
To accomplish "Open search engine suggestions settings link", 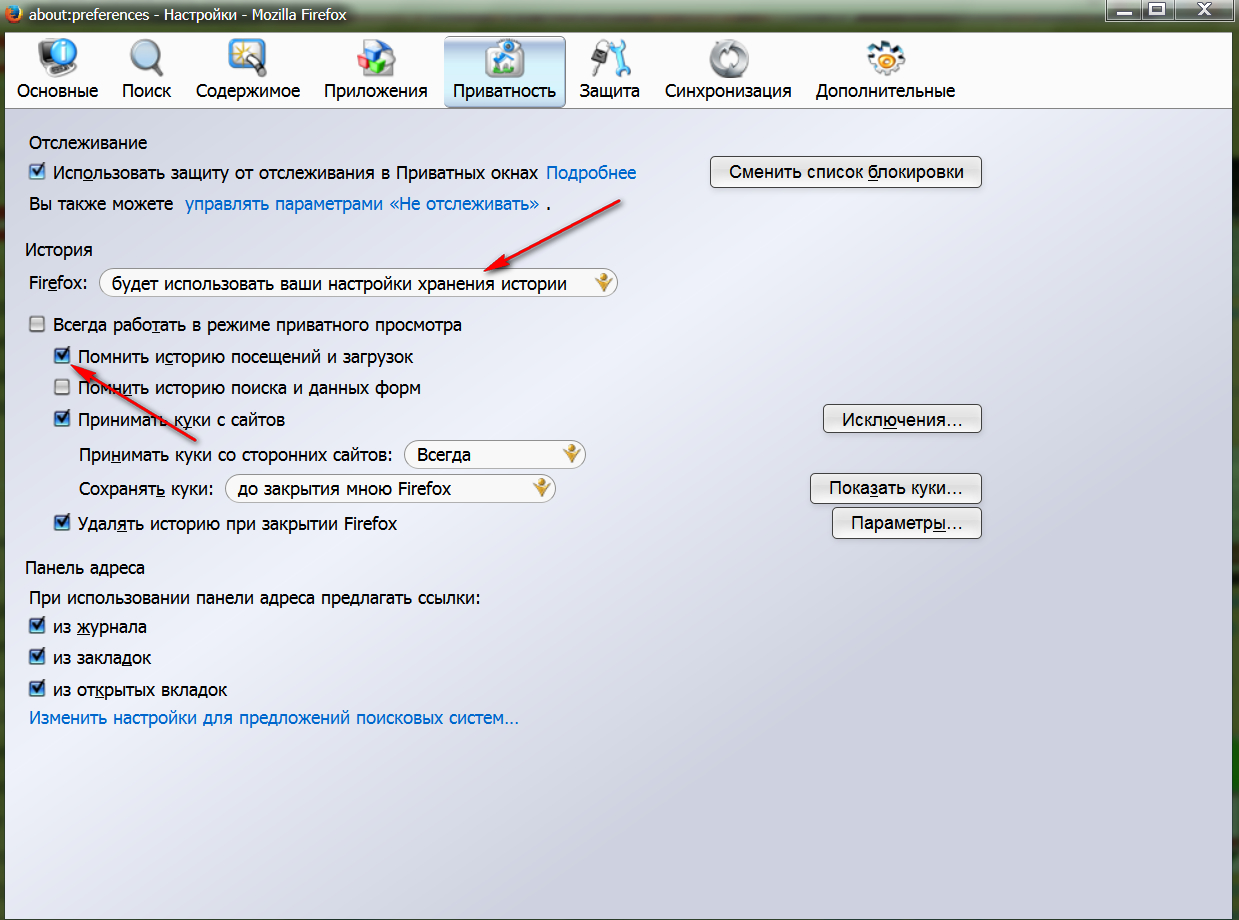I will pyautogui.click(x=274, y=718).
